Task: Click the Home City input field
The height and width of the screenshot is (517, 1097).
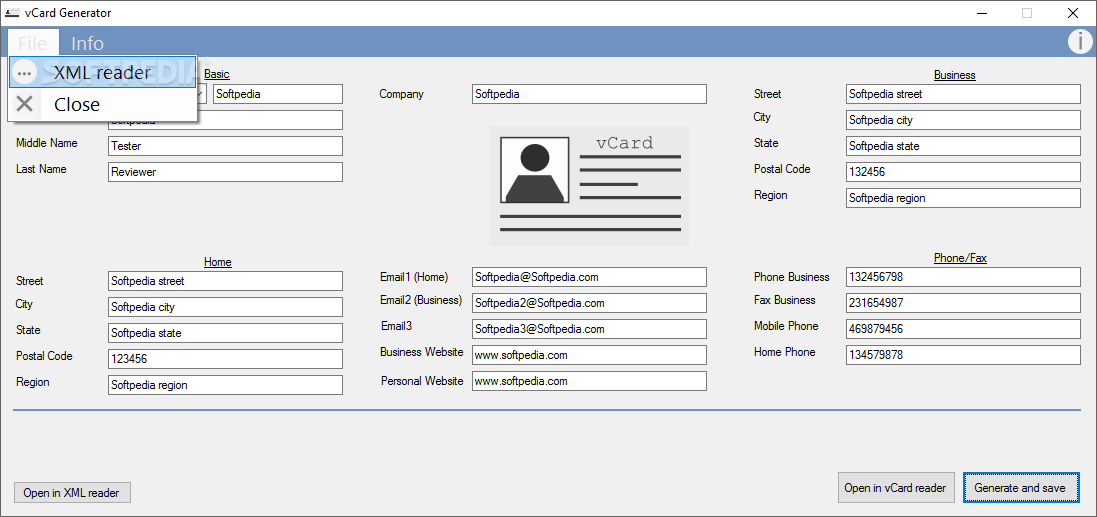Action: click(225, 307)
